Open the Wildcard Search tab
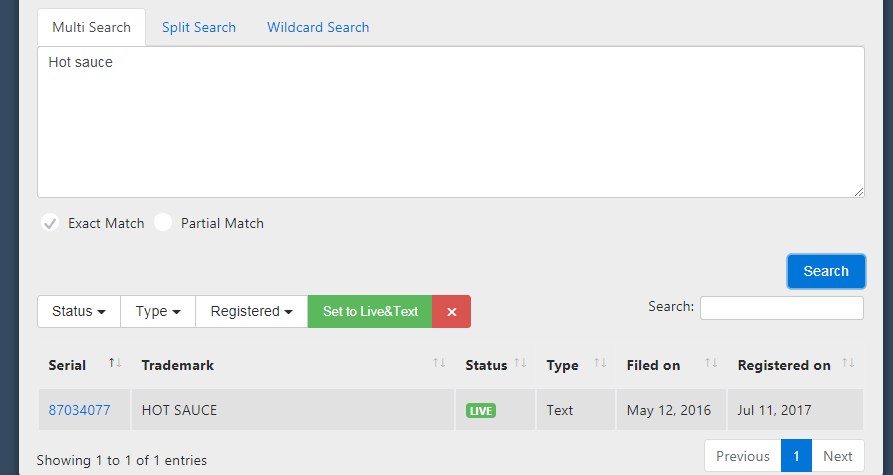Image resolution: width=893 pixels, height=475 pixels. point(318,27)
